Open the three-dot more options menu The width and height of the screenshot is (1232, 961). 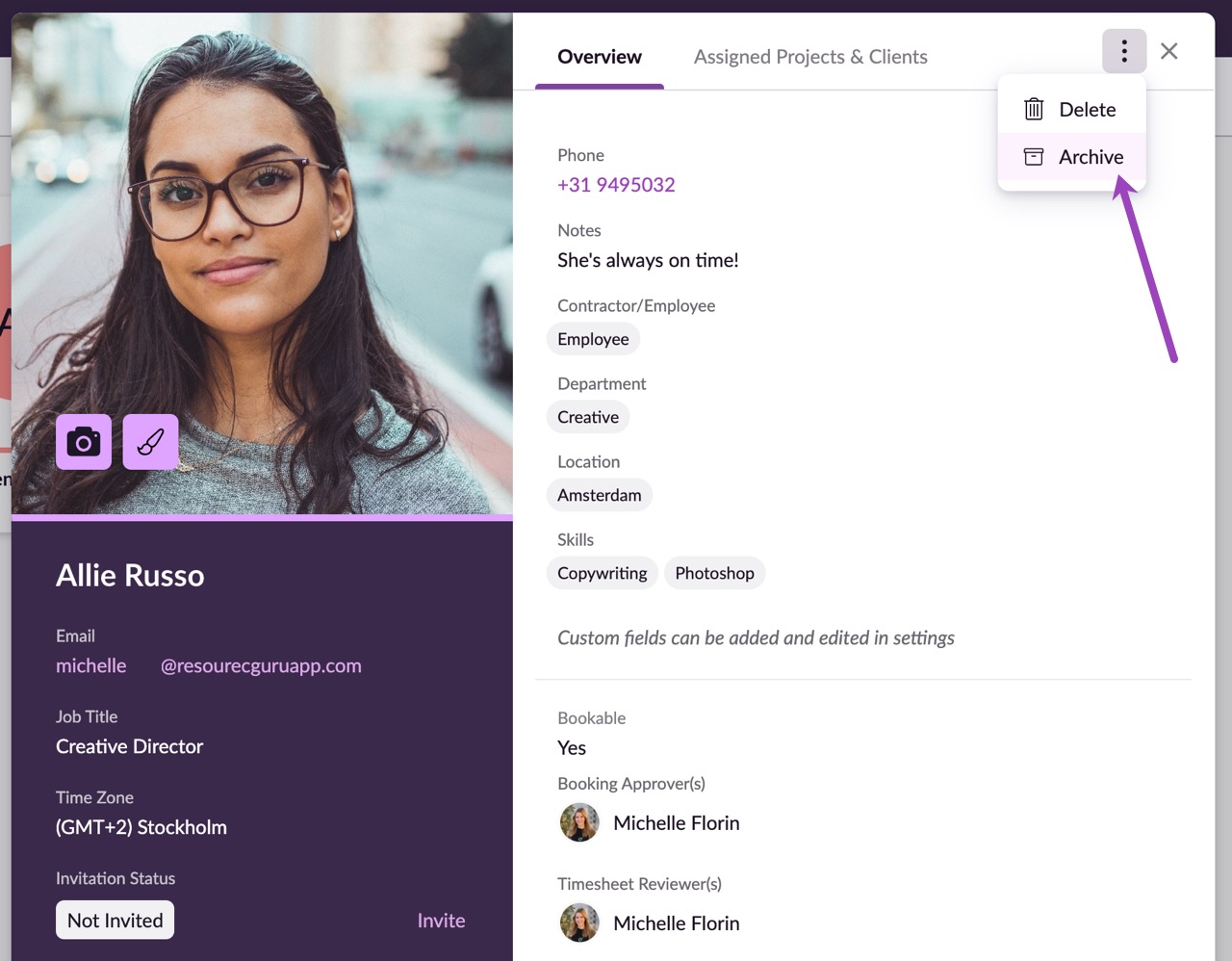(x=1124, y=51)
